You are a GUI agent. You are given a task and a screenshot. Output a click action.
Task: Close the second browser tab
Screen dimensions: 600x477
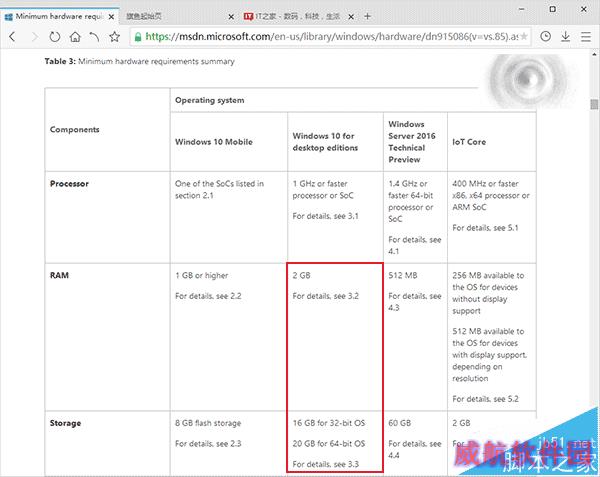pos(231,17)
